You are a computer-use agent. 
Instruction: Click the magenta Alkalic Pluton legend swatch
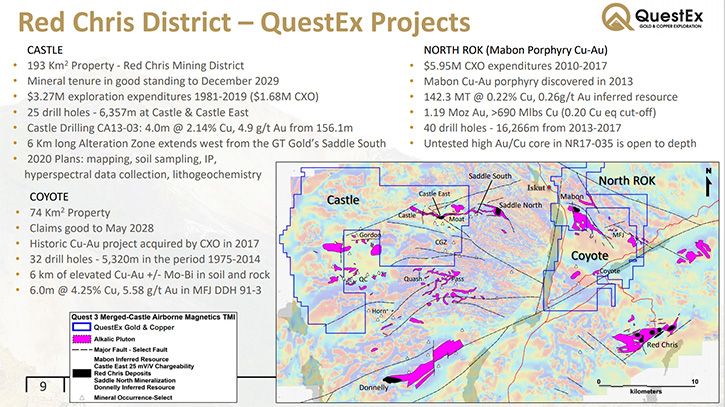pyautogui.click(x=81, y=339)
